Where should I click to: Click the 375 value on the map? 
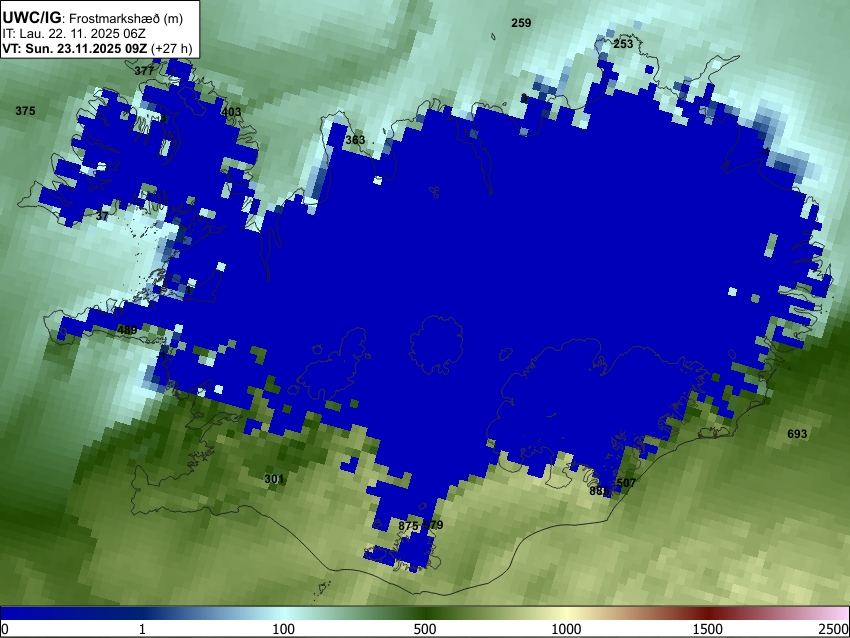pyautogui.click(x=25, y=111)
